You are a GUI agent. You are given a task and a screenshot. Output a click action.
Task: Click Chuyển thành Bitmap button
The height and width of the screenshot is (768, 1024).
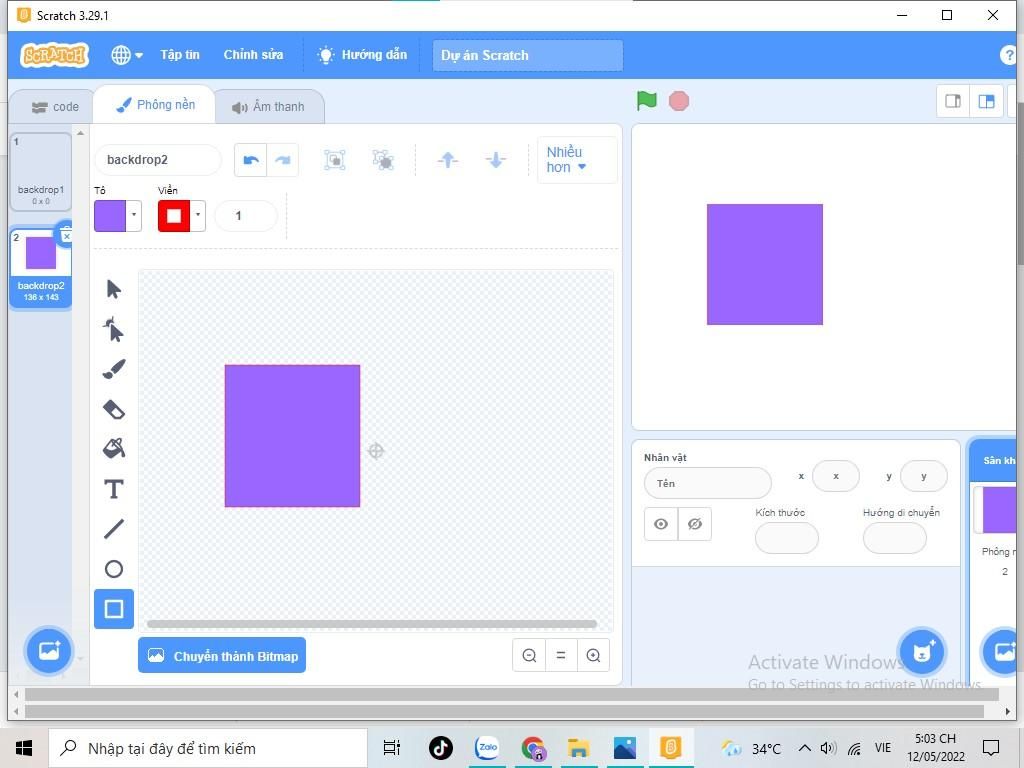(x=222, y=656)
